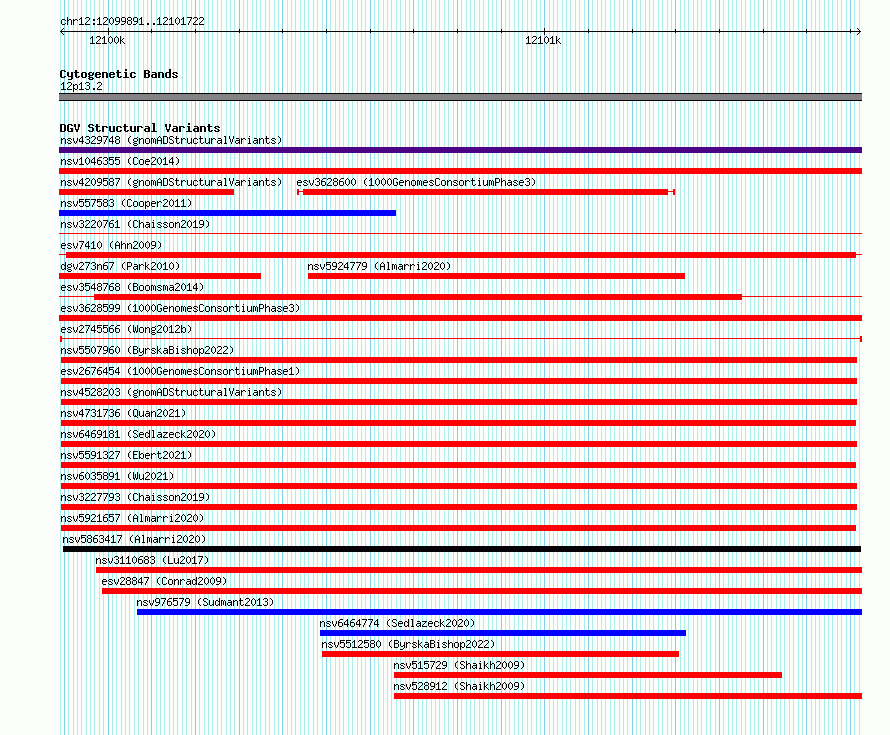Click the black nsv5863417 Almarri2020 bar

[x=462, y=549]
